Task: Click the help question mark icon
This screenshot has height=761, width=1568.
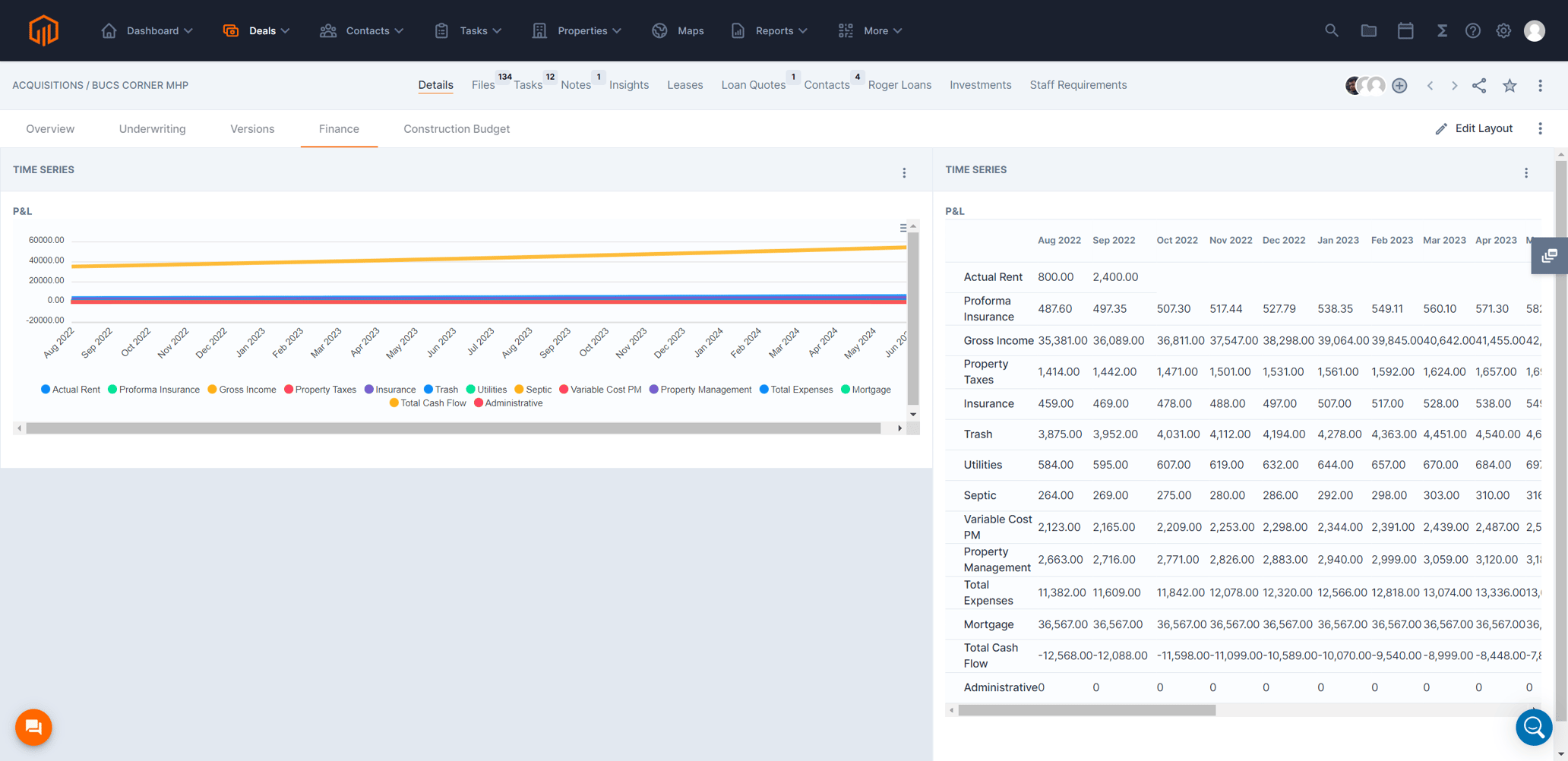Action: coord(1473,30)
